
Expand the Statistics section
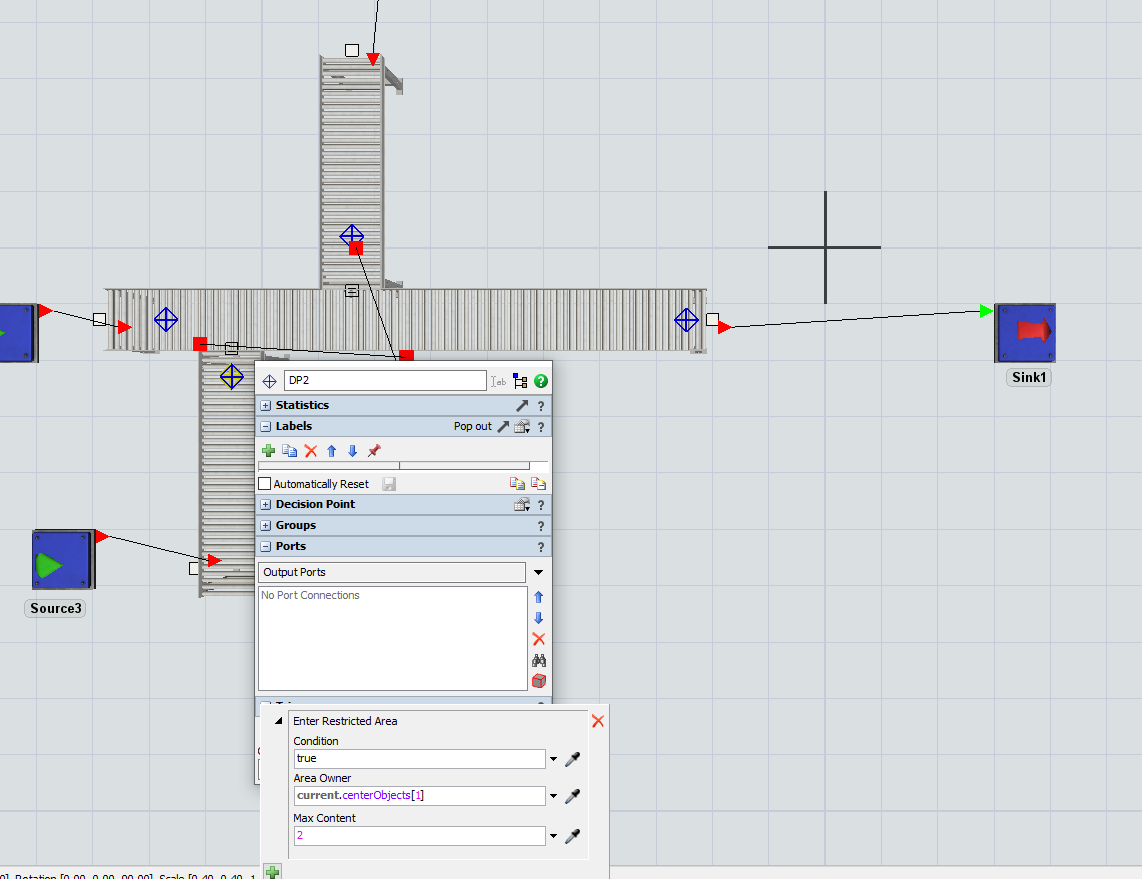click(x=265, y=405)
